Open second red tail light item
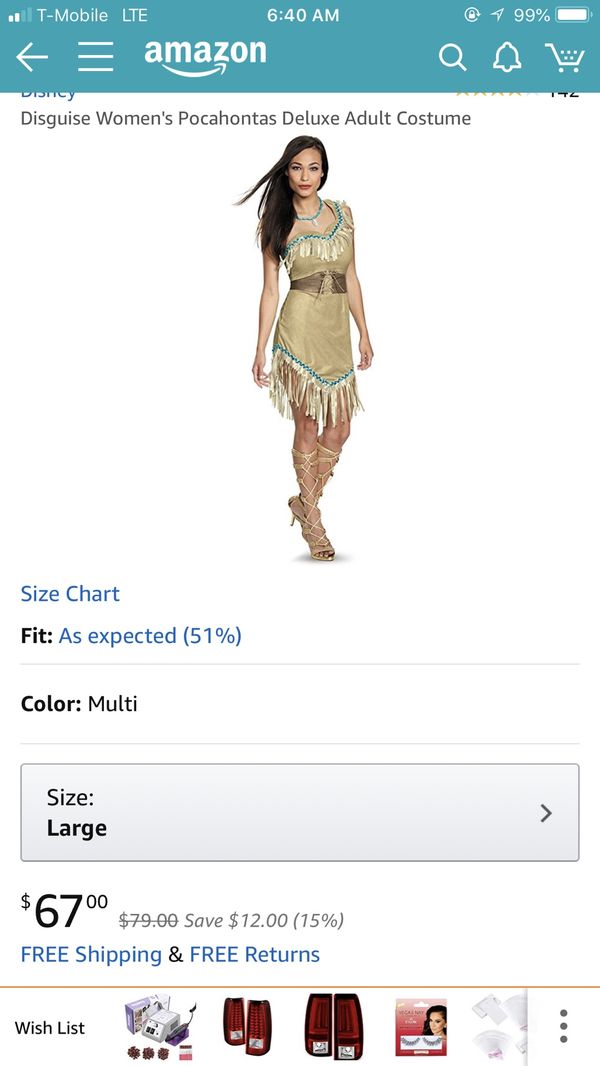 334,1025
